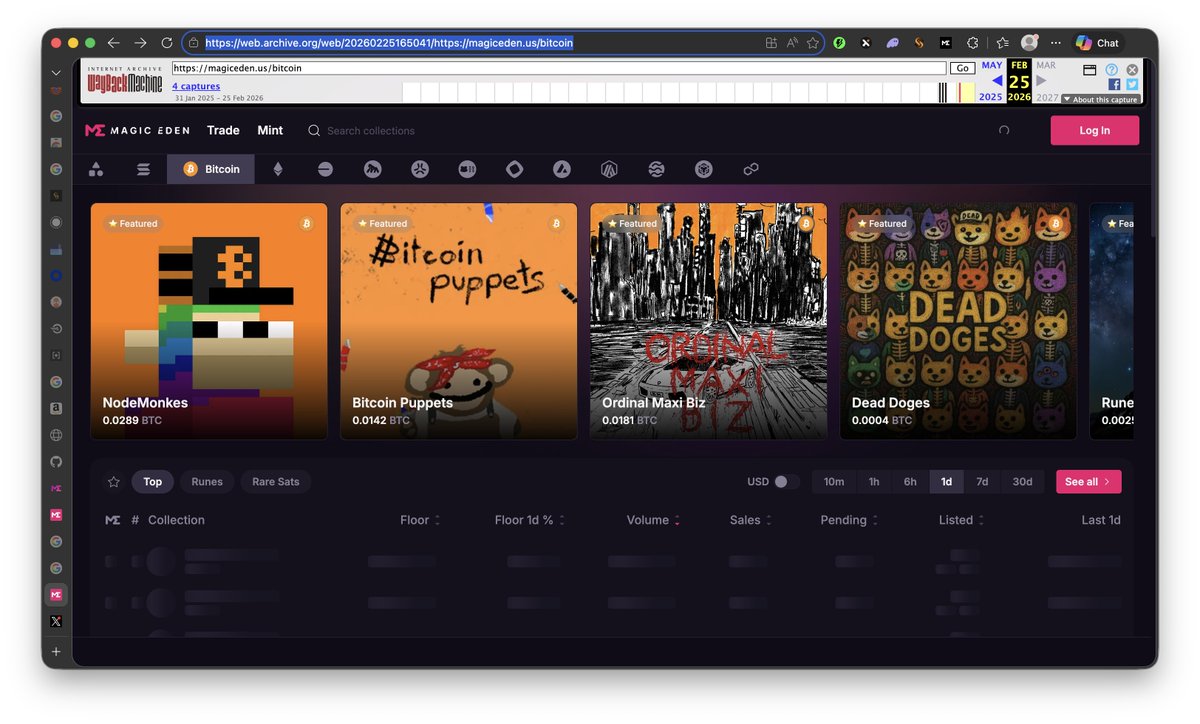This screenshot has height=724, width=1200.
Task: Select the 1h time range
Action: pos(874,482)
